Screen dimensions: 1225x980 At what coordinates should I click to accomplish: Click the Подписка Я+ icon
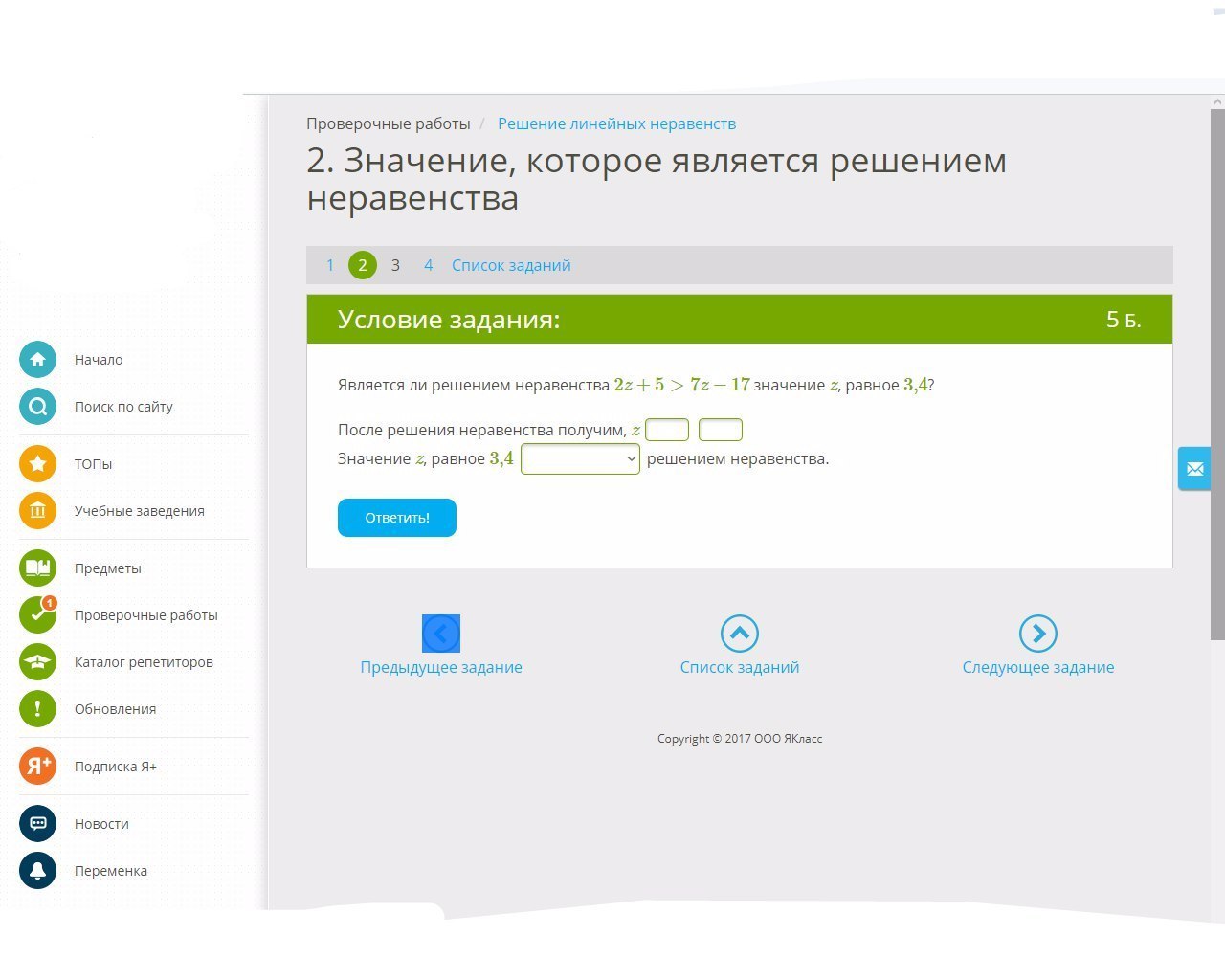coord(37,767)
